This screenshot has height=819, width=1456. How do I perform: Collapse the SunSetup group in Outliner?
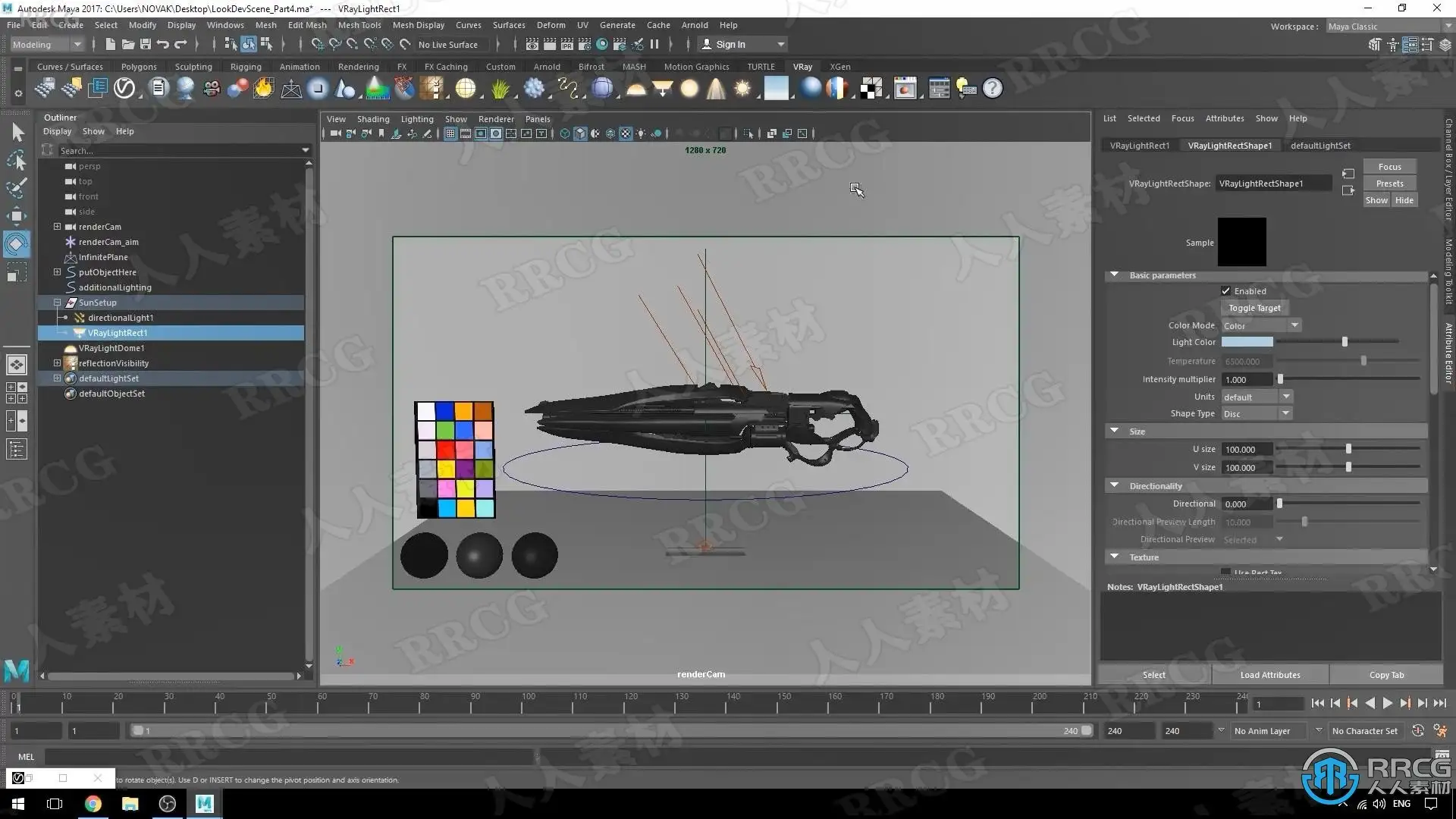(57, 303)
